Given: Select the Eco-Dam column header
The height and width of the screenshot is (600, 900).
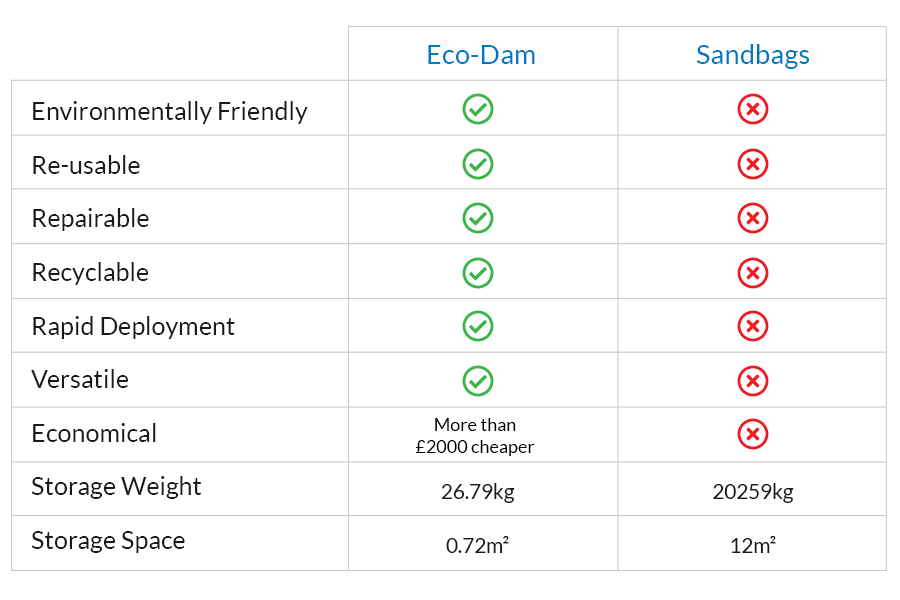Looking at the screenshot, I should point(481,55).
